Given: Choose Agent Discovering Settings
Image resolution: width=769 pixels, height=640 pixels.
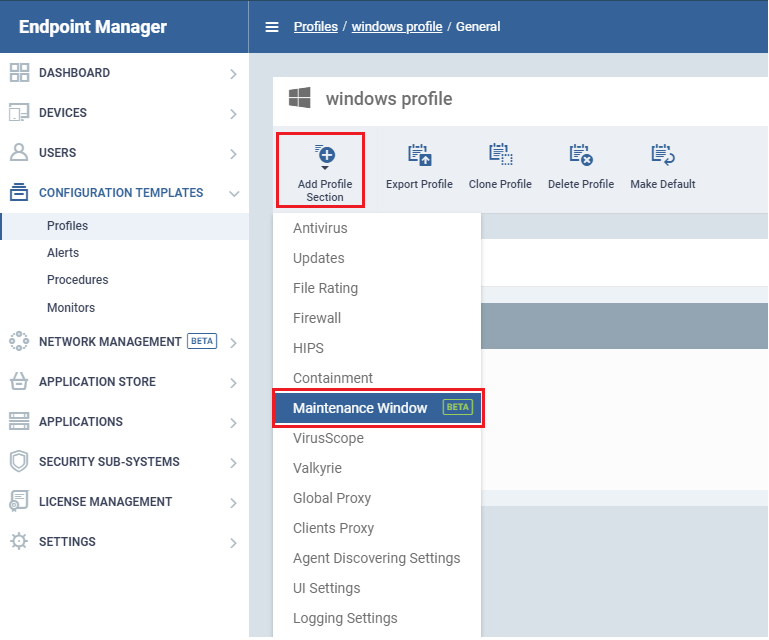Looking at the screenshot, I should [377, 558].
